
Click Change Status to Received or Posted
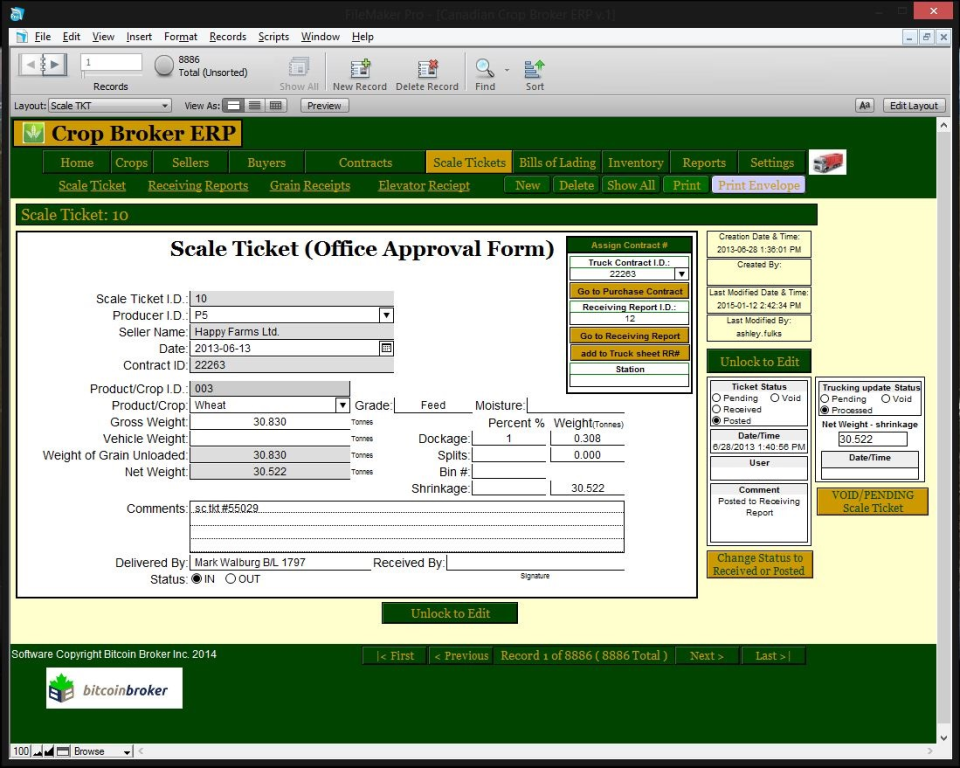(x=759, y=564)
